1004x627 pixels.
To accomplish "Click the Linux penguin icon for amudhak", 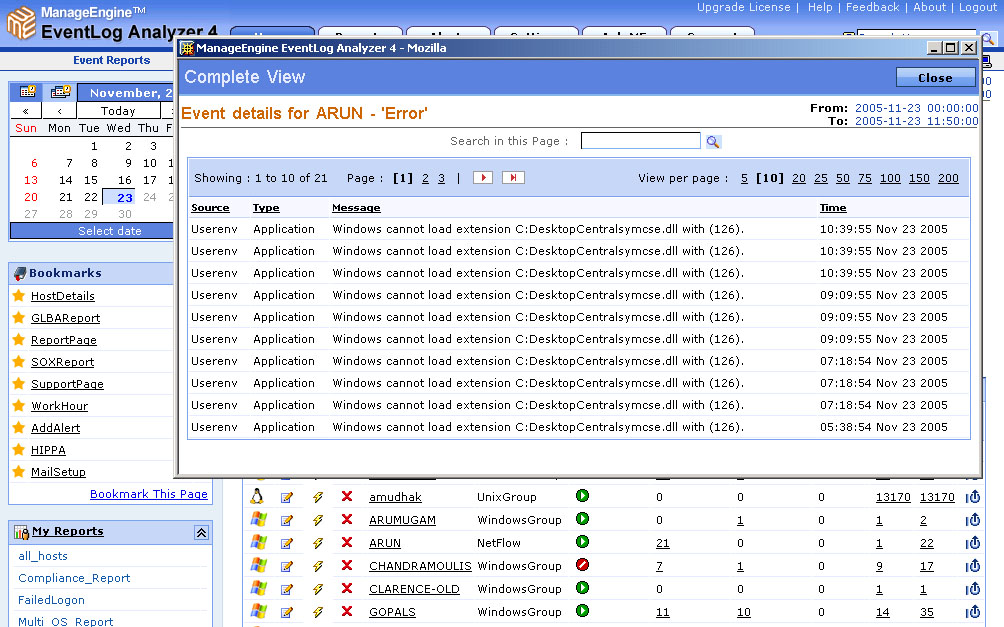I will 257,496.
